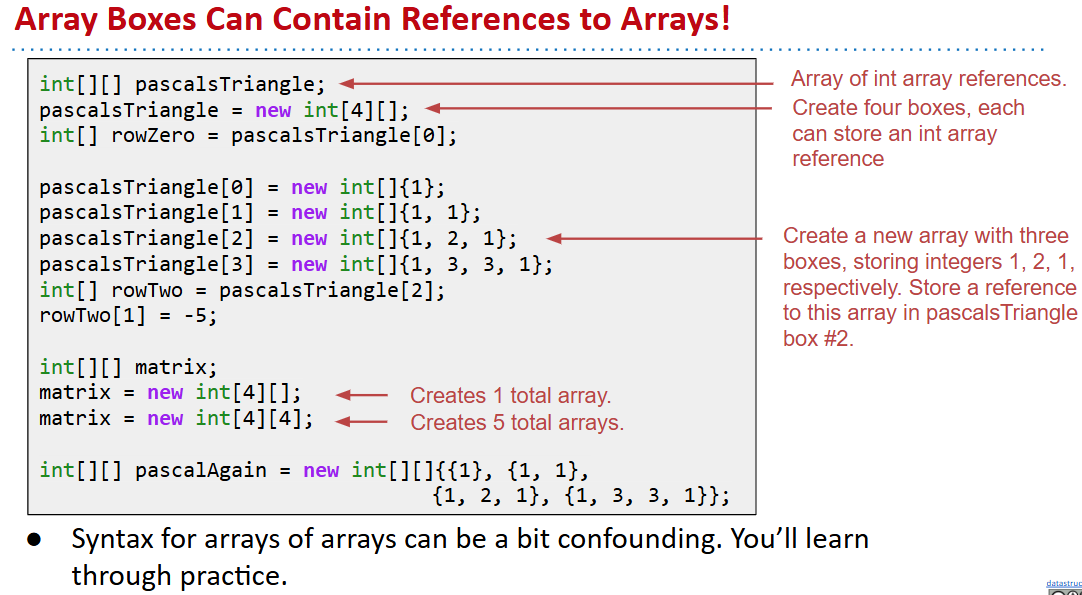Click the 'int[][] matrix;' declaration line
The height and width of the screenshot is (595, 1082).
click(128, 367)
